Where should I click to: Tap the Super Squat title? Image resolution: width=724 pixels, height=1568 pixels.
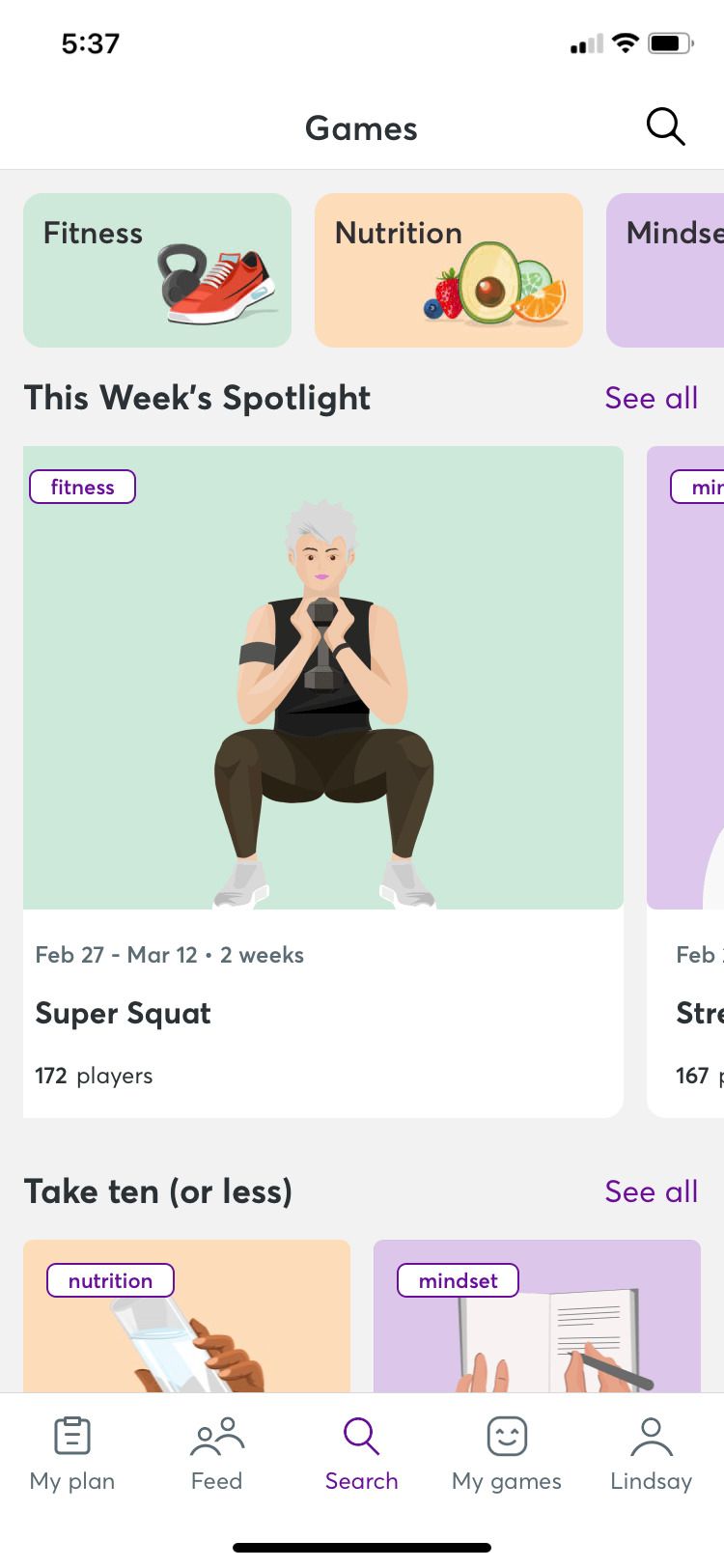point(124,1013)
